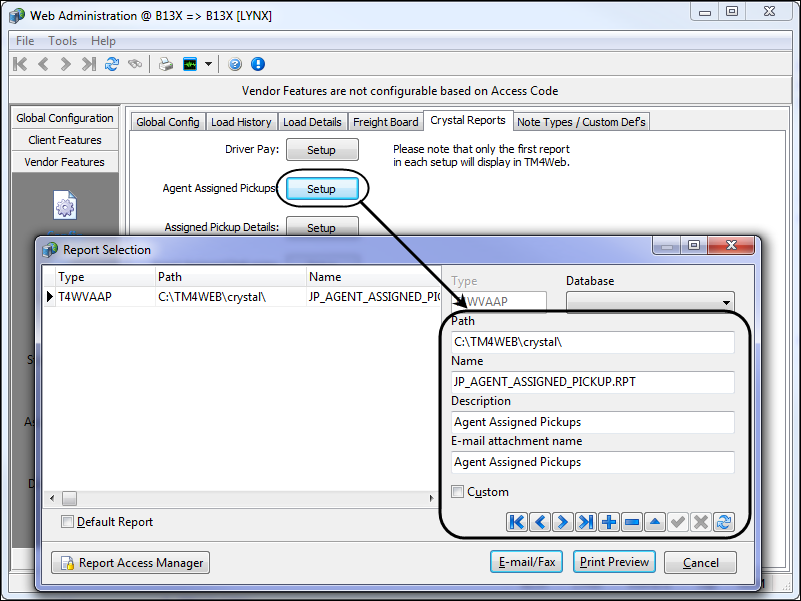Click Setup button for Driver Pay
801x601 pixels.
322,150
